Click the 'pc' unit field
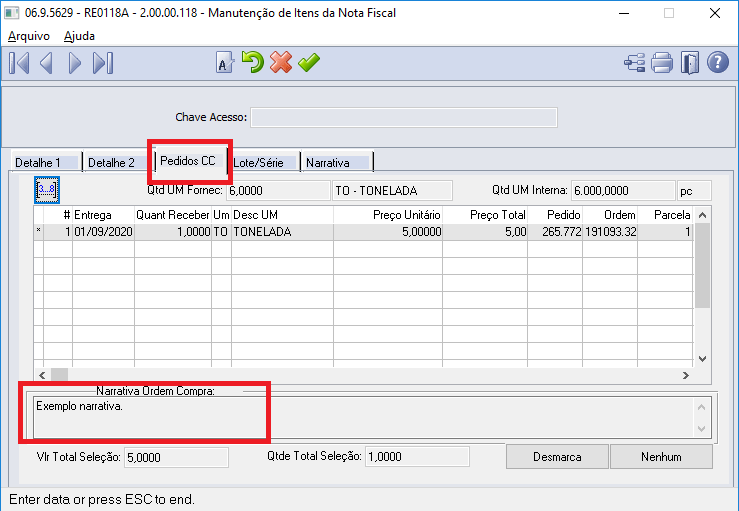The image size is (739, 511). [x=694, y=190]
